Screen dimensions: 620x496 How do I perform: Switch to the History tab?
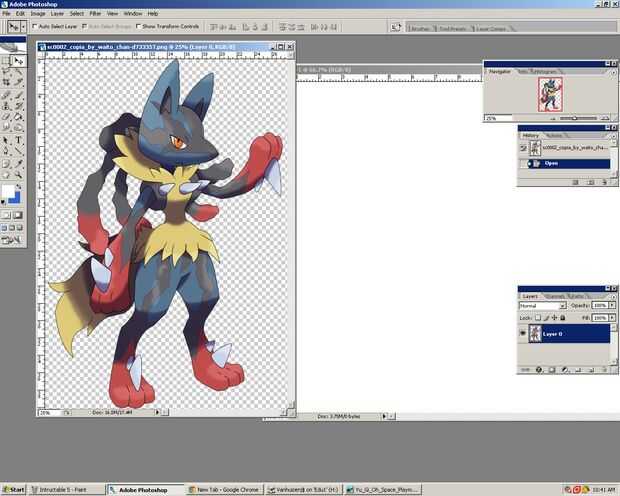pos(531,136)
